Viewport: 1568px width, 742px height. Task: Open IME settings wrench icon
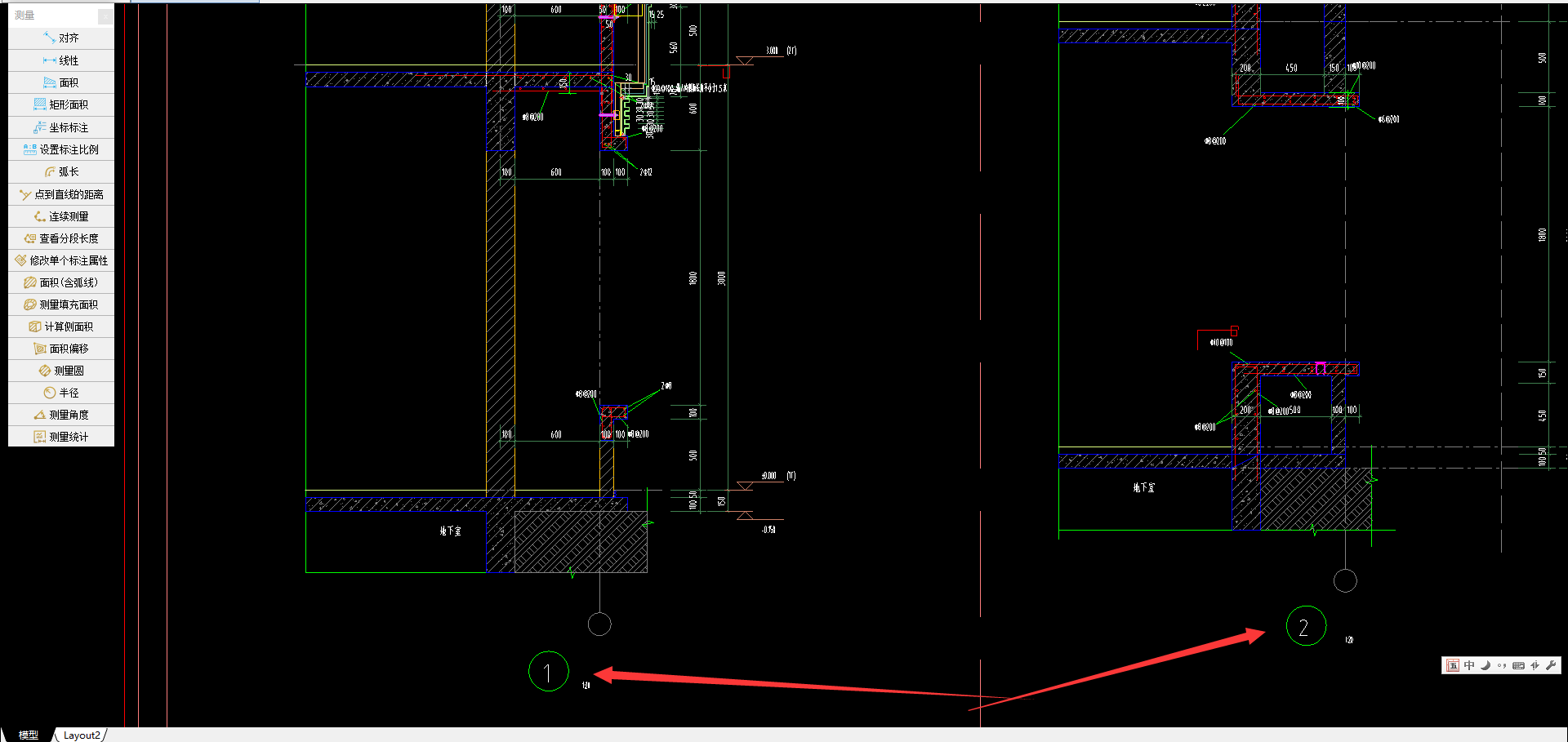coord(1551,665)
